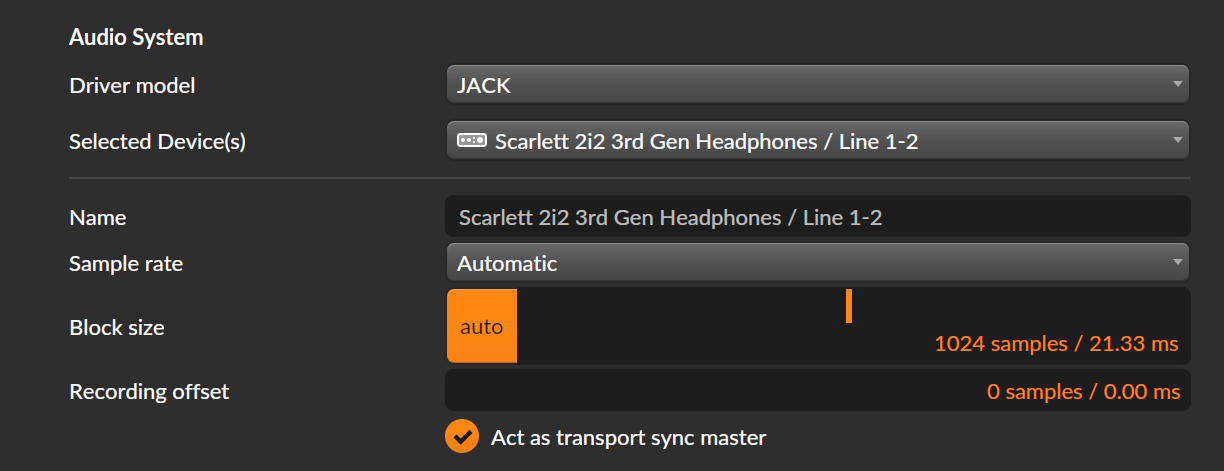The width and height of the screenshot is (1224, 471).
Task: Click the Driver model dropdown arrow
Action: pyautogui.click(x=1177, y=85)
